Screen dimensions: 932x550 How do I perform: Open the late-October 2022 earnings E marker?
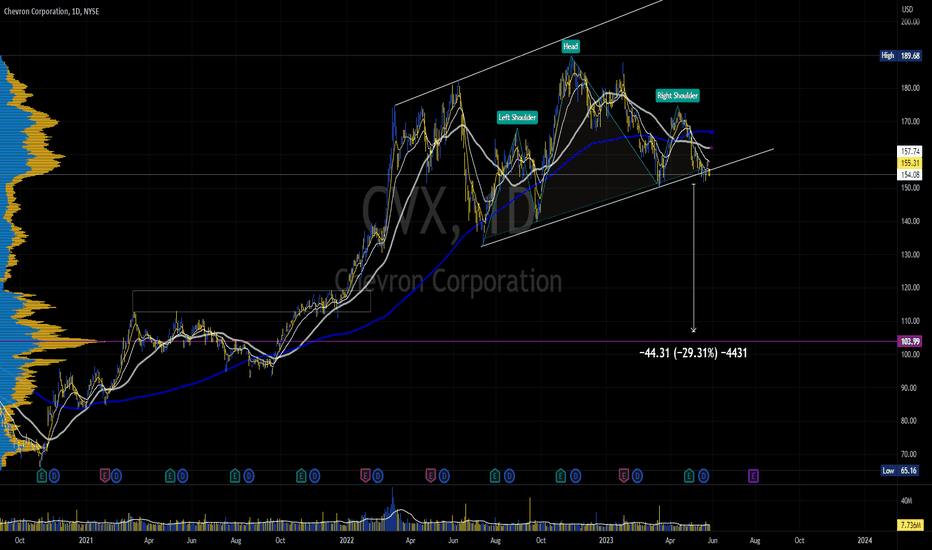[561, 476]
